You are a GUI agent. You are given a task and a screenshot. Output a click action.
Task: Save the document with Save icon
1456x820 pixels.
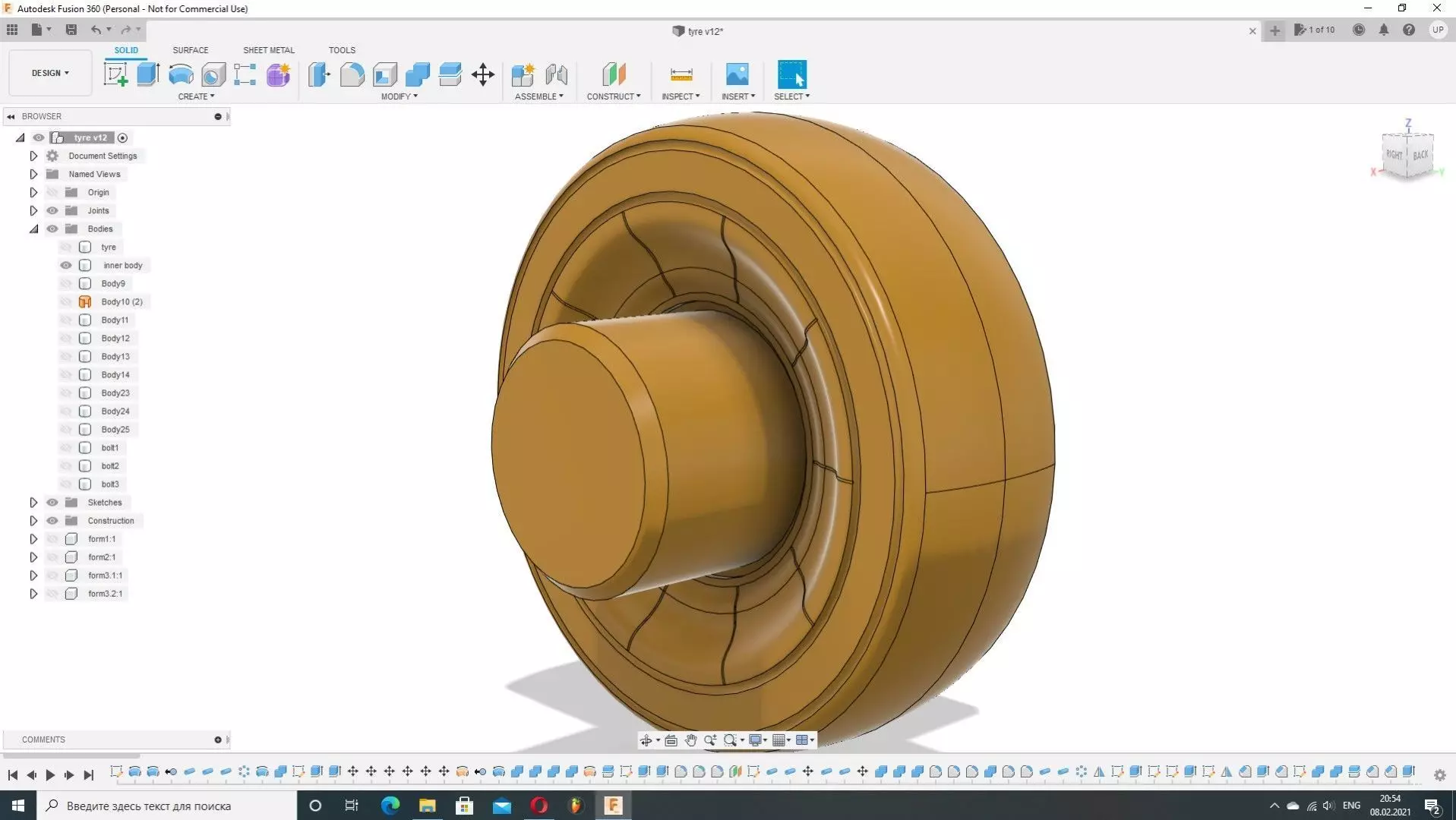click(x=71, y=30)
